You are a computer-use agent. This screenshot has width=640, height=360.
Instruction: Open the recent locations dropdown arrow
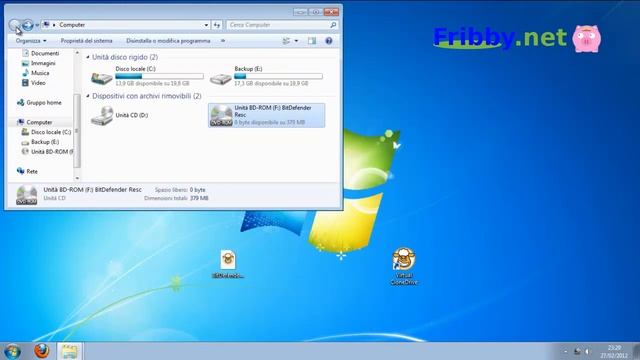pyautogui.click(x=37, y=25)
